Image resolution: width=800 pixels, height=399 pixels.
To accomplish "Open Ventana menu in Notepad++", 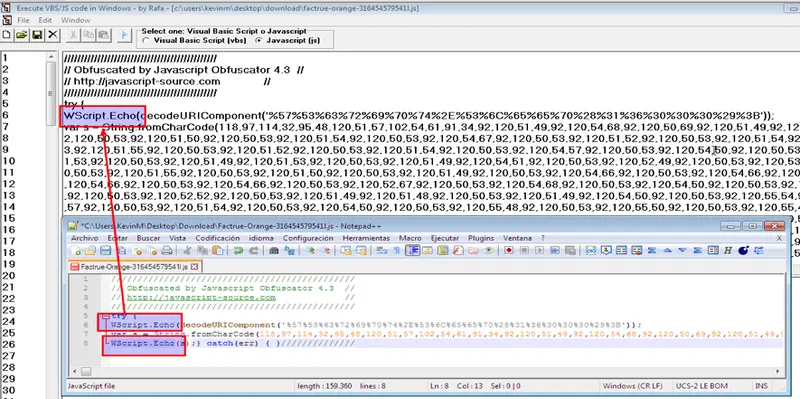I will click(x=517, y=238).
